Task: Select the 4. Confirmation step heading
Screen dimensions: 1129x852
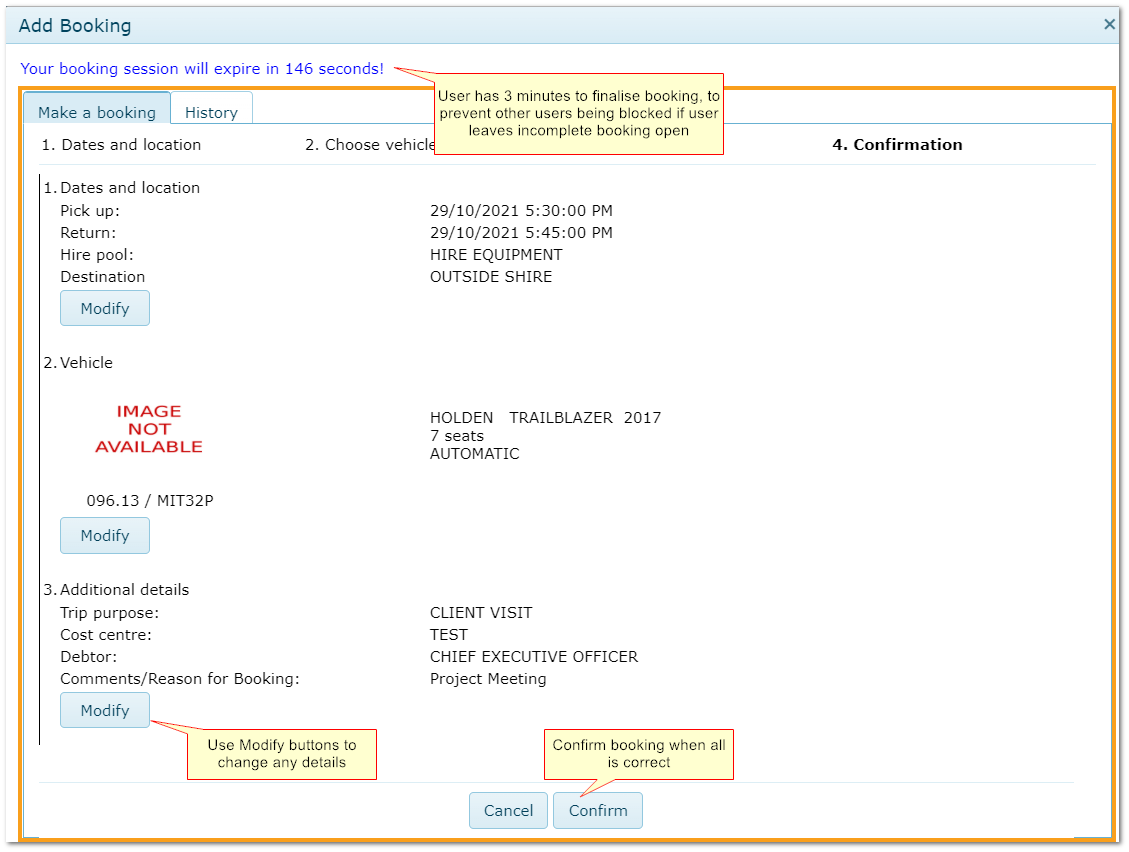Action: pos(897,144)
